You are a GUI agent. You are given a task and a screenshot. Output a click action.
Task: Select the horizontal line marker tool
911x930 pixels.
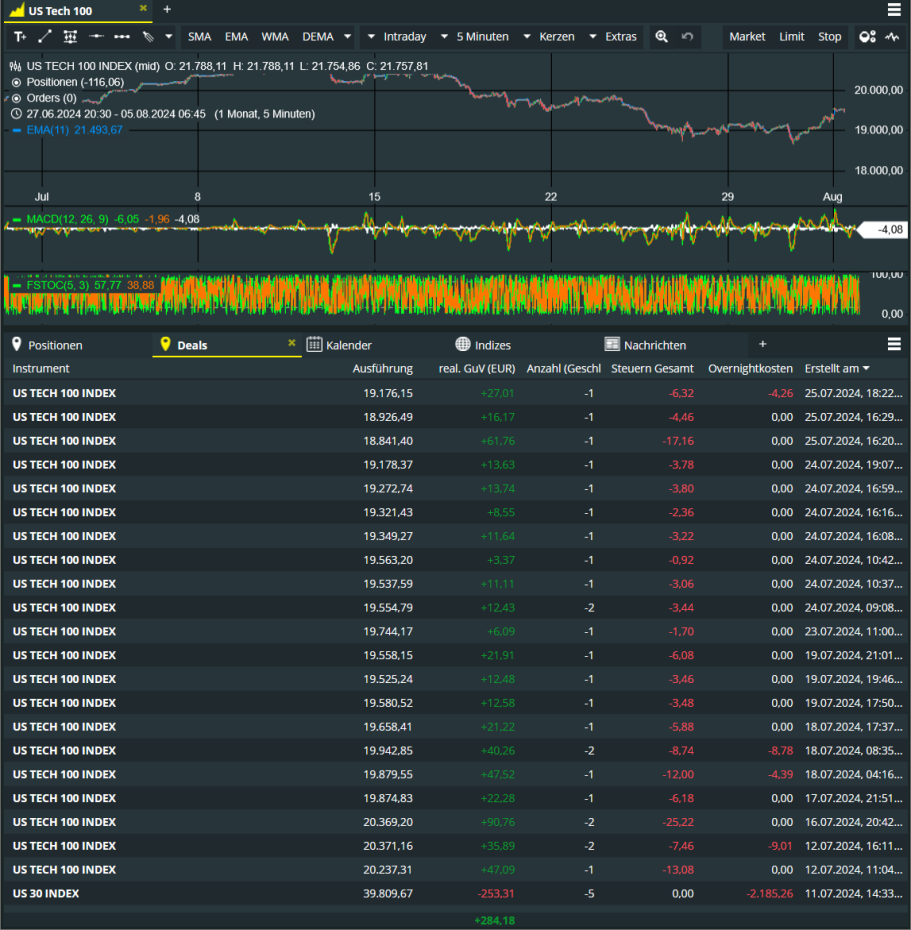pyautogui.click(x=96, y=37)
